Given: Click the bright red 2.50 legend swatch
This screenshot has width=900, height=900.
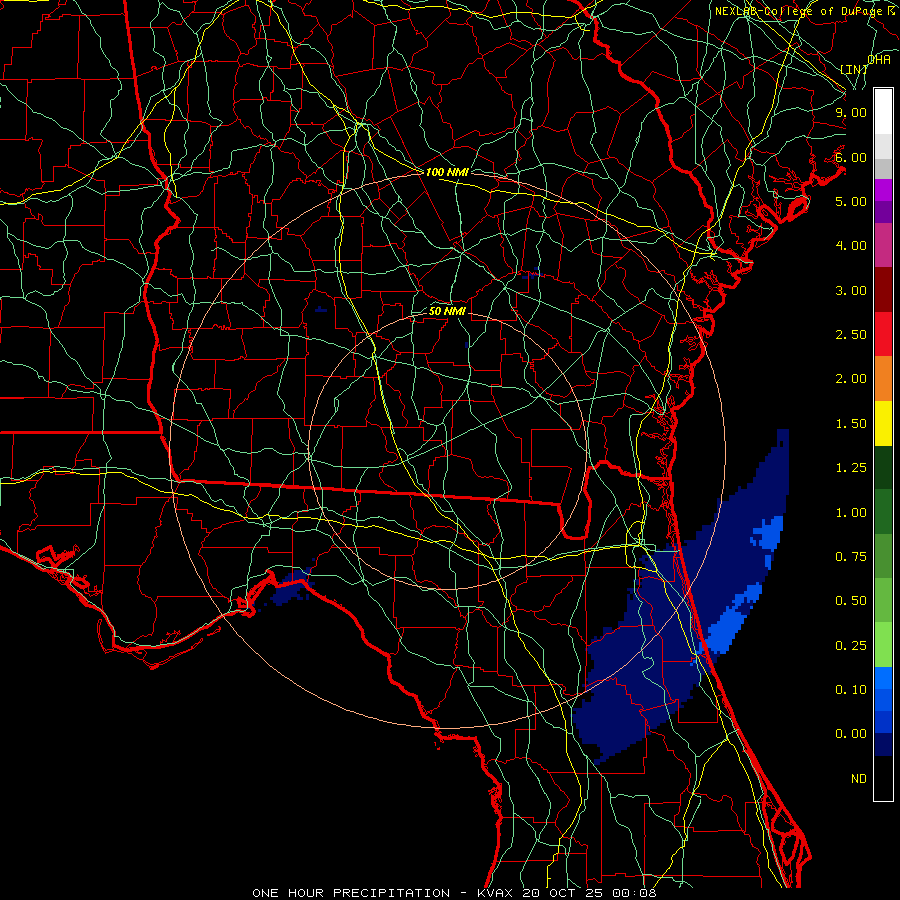Looking at the screenshot, I should pyautogui.click(x=883, y=334).
